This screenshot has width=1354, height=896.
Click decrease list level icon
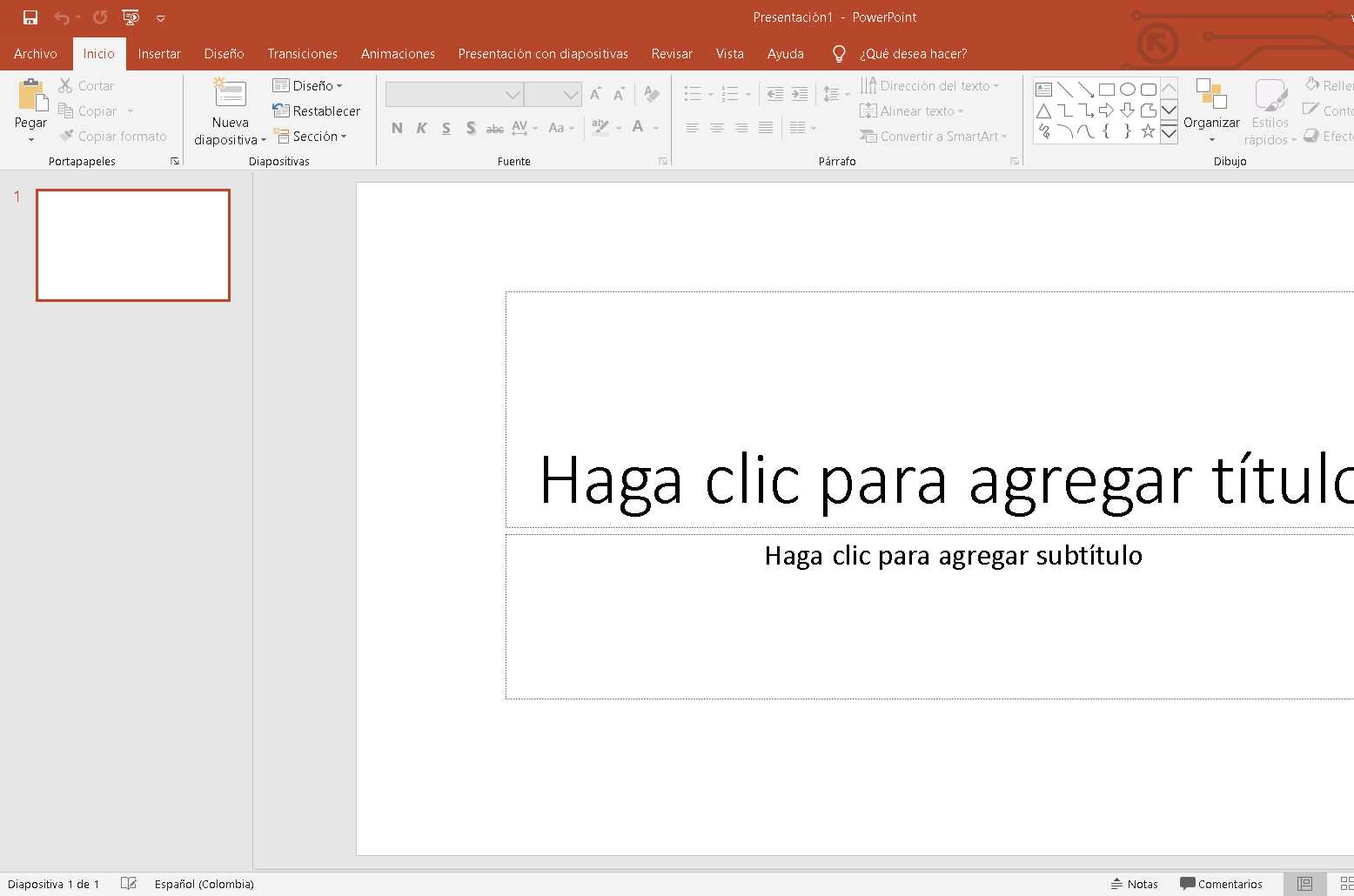pyautogui.click(x=775, y=94)
